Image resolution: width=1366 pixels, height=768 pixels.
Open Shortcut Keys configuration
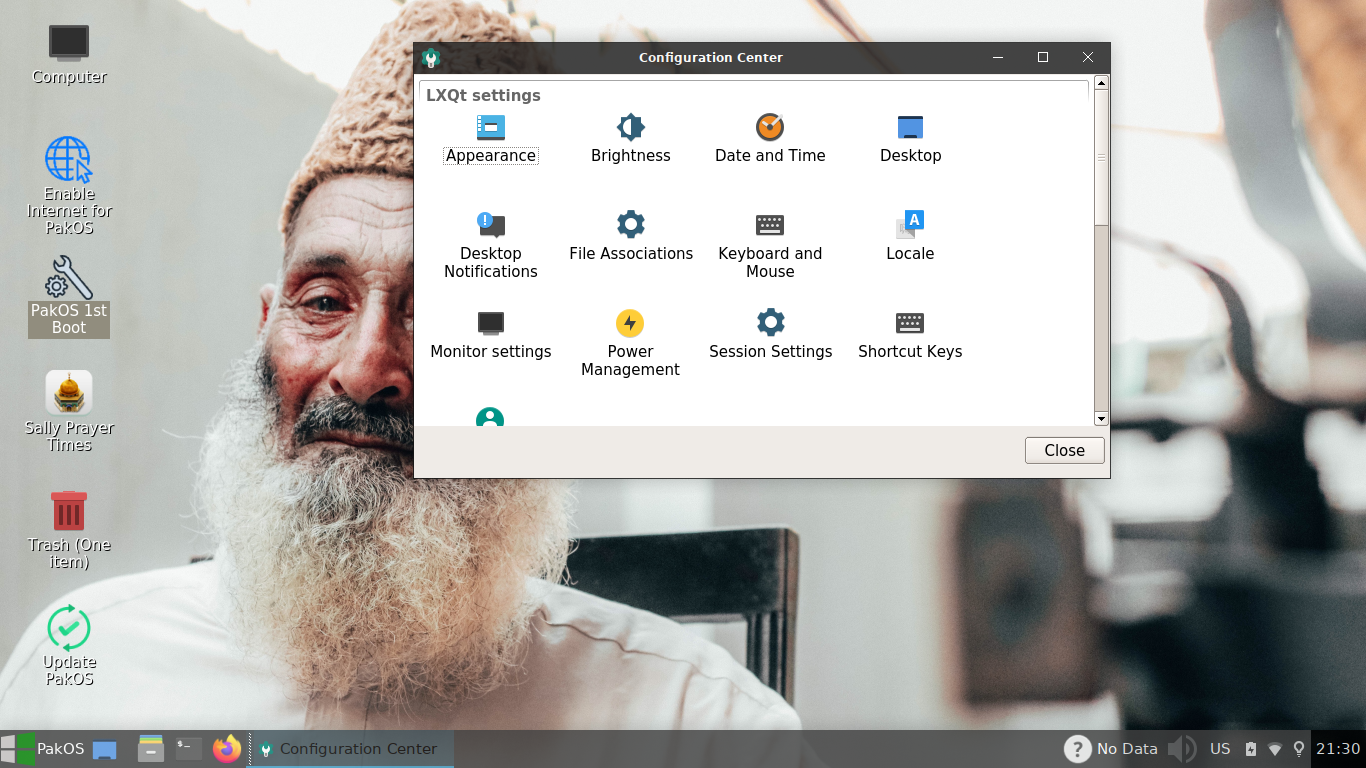(910, 335)
